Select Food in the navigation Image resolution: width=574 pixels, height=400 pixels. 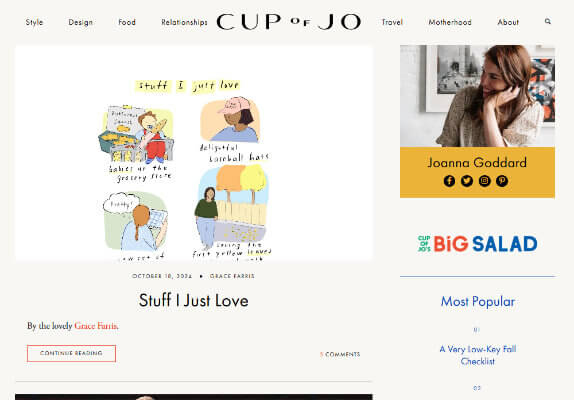point(127,22)
